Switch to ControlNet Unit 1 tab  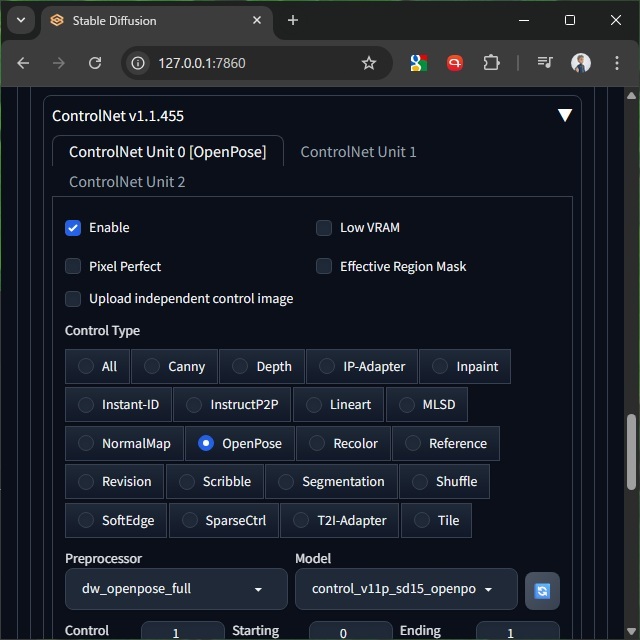point(358,152)
